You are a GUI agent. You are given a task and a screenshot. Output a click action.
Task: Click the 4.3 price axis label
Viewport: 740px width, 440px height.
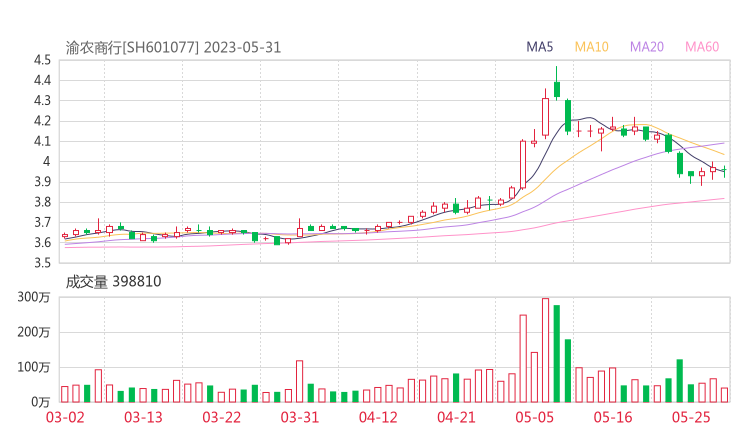(42, 101)
